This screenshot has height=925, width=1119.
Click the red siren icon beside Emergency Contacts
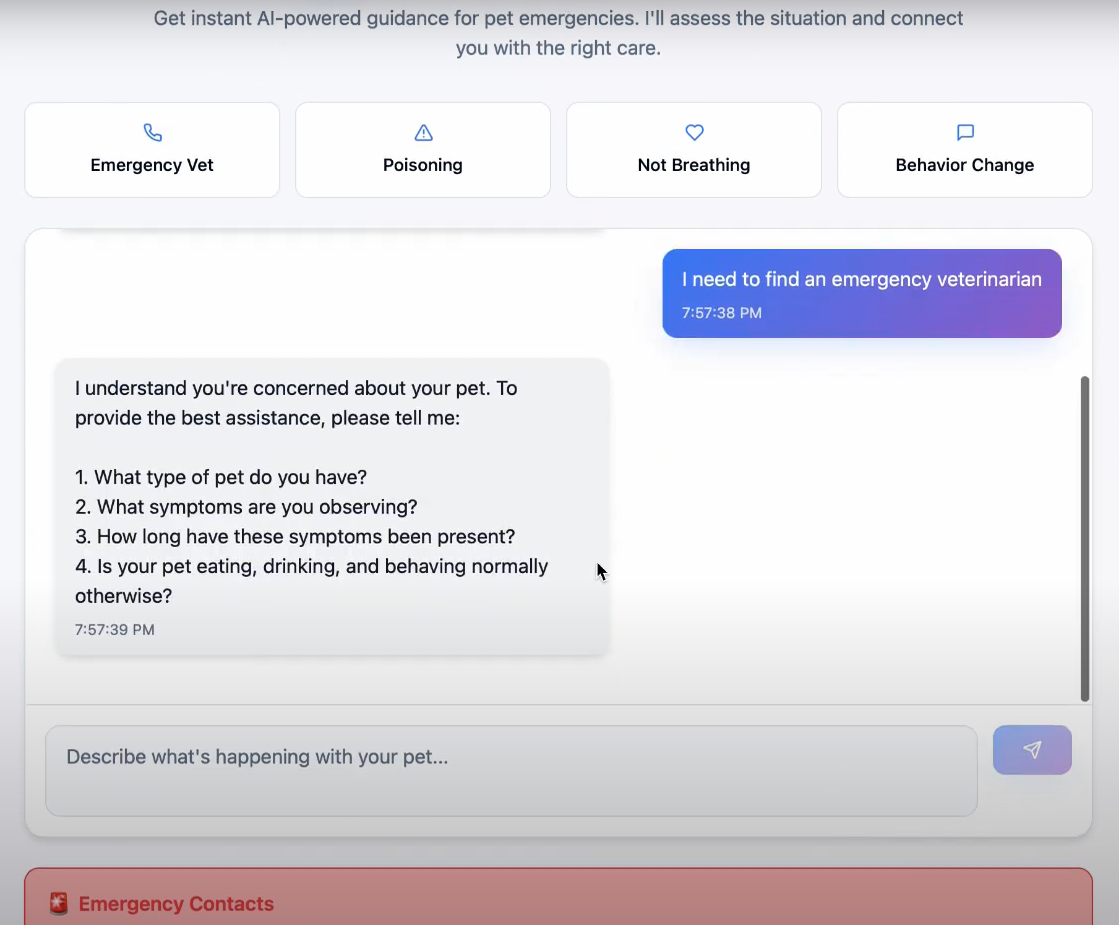coord(59,904)
